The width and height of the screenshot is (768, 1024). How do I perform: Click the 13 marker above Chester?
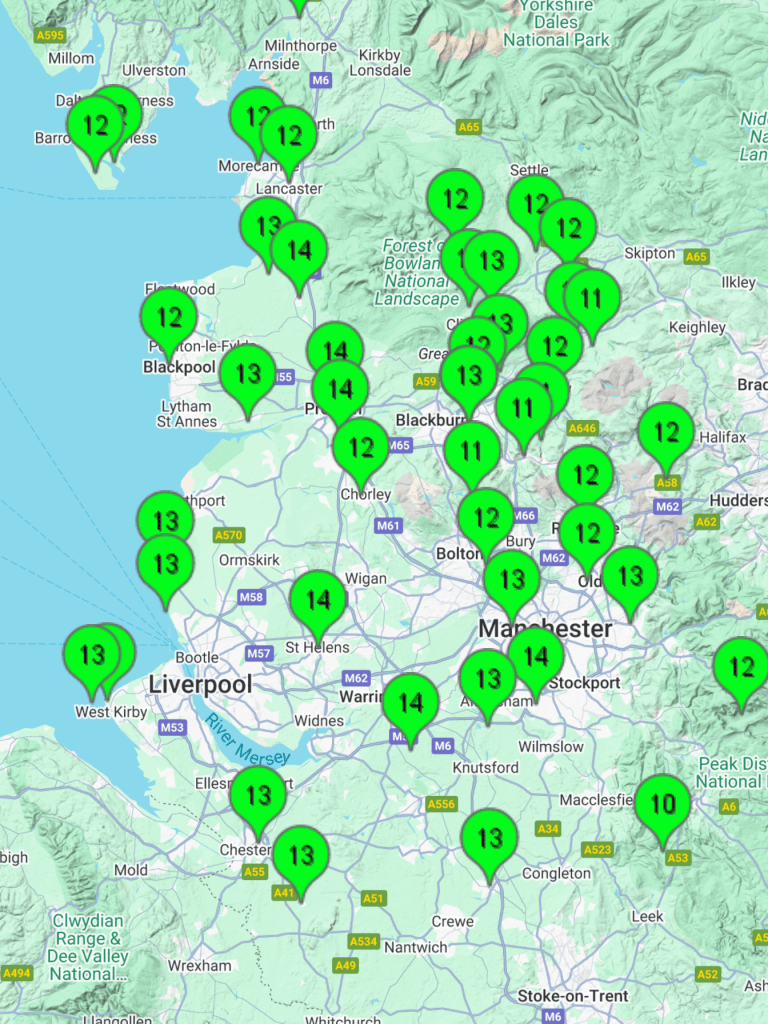tap(258, 796)
